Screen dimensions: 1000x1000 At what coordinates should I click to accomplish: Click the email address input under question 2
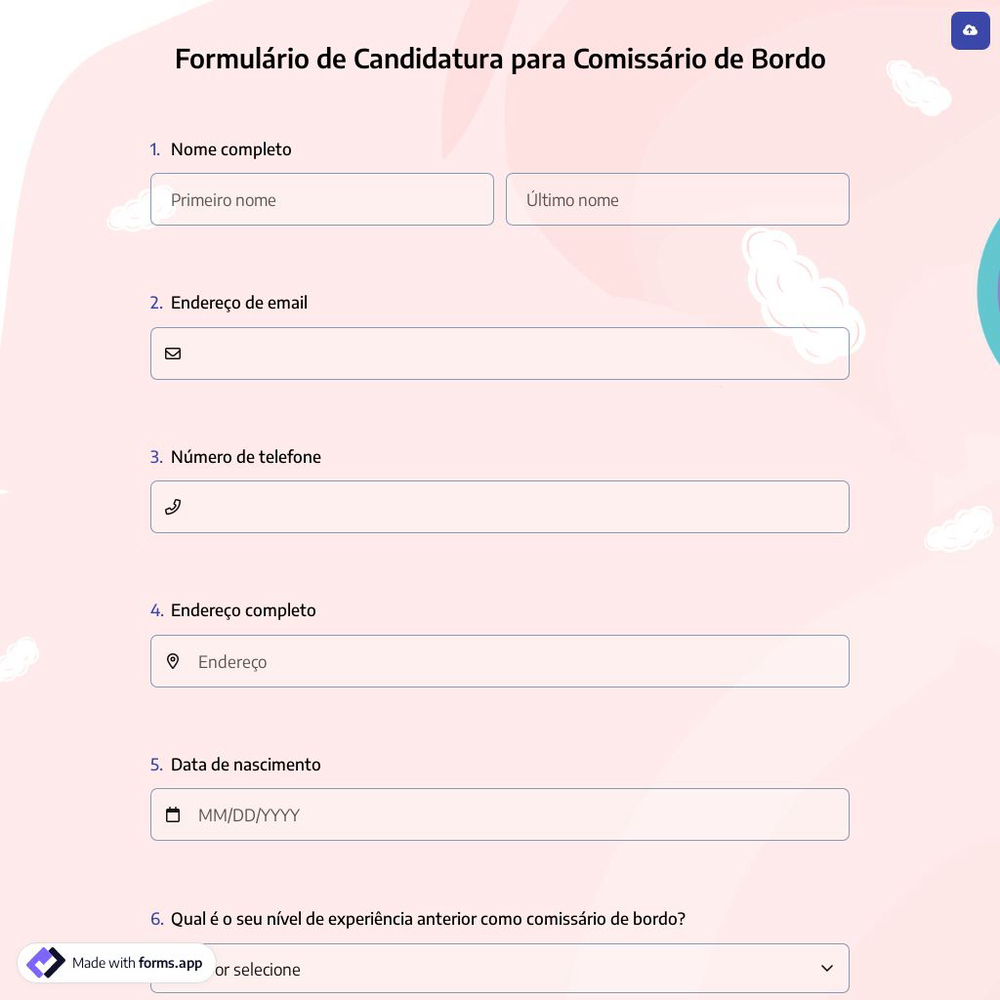pos(500,353)
